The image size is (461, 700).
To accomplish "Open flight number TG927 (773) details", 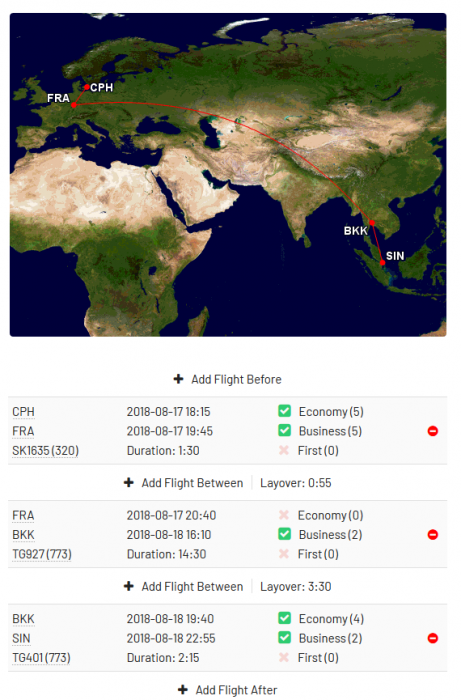I will click(x=42, y=554).
